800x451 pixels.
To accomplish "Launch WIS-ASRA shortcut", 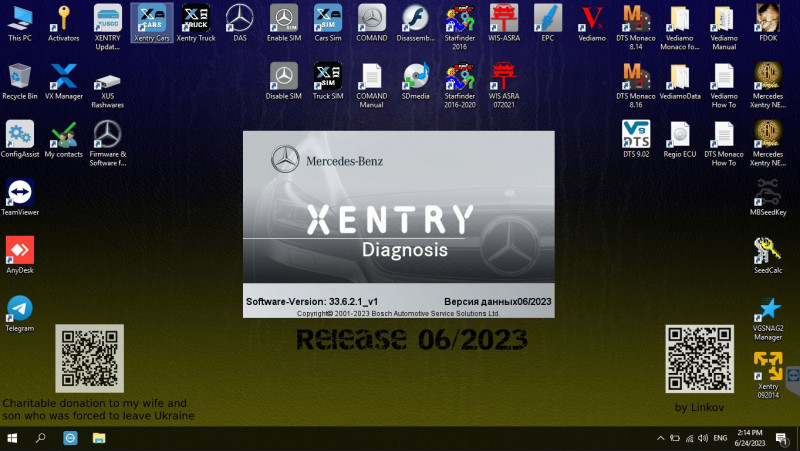I will [x=504, y=23].
